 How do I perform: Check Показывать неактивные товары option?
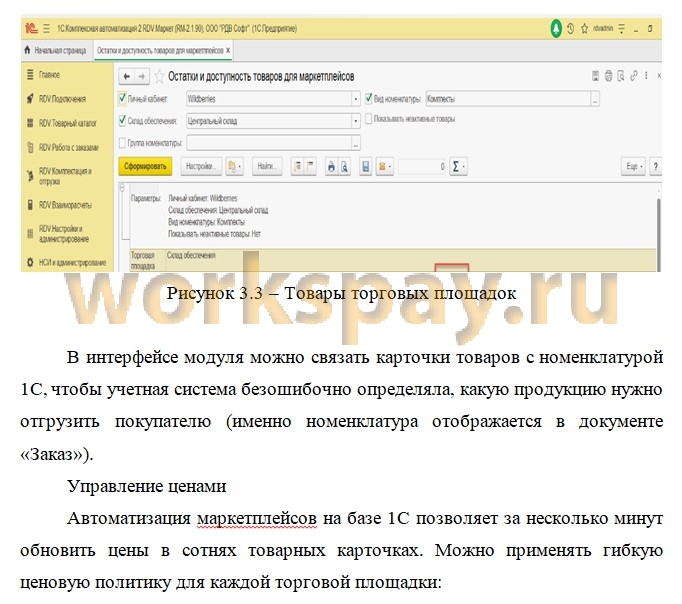[369, 120]
